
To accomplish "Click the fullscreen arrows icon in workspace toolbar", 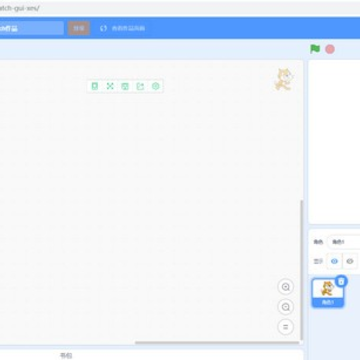I will coord(110,86).
